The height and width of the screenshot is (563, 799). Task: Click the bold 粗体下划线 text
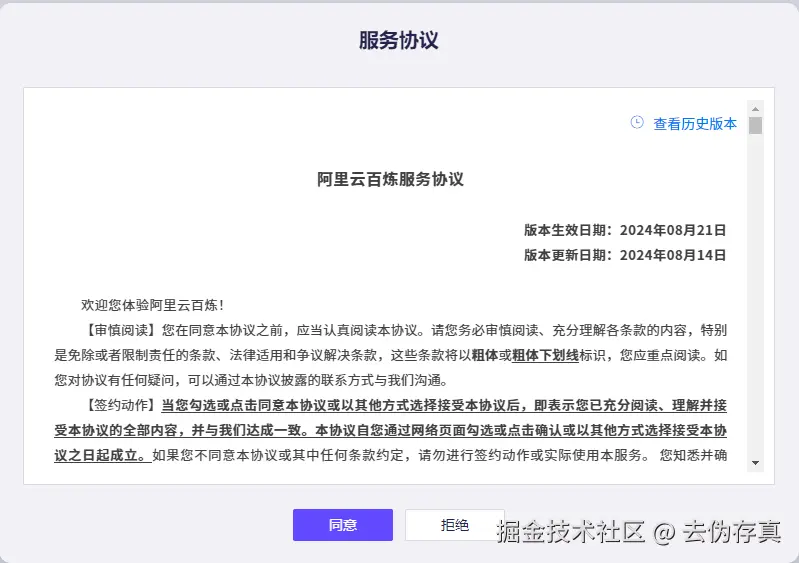545,355
